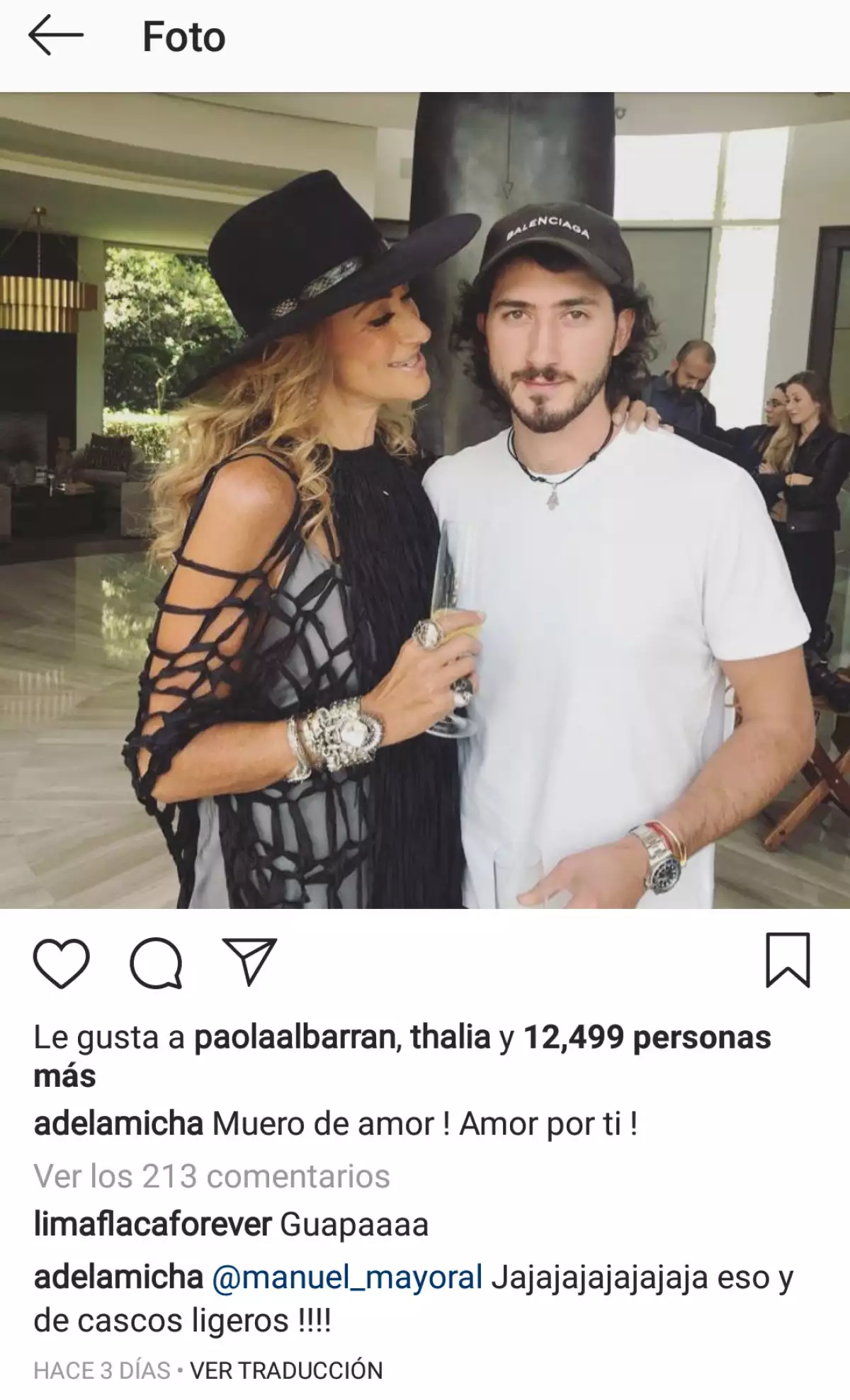Like the post with the heart icon
The width and height of the screenshot is (850, 1400).
(62, 963)
